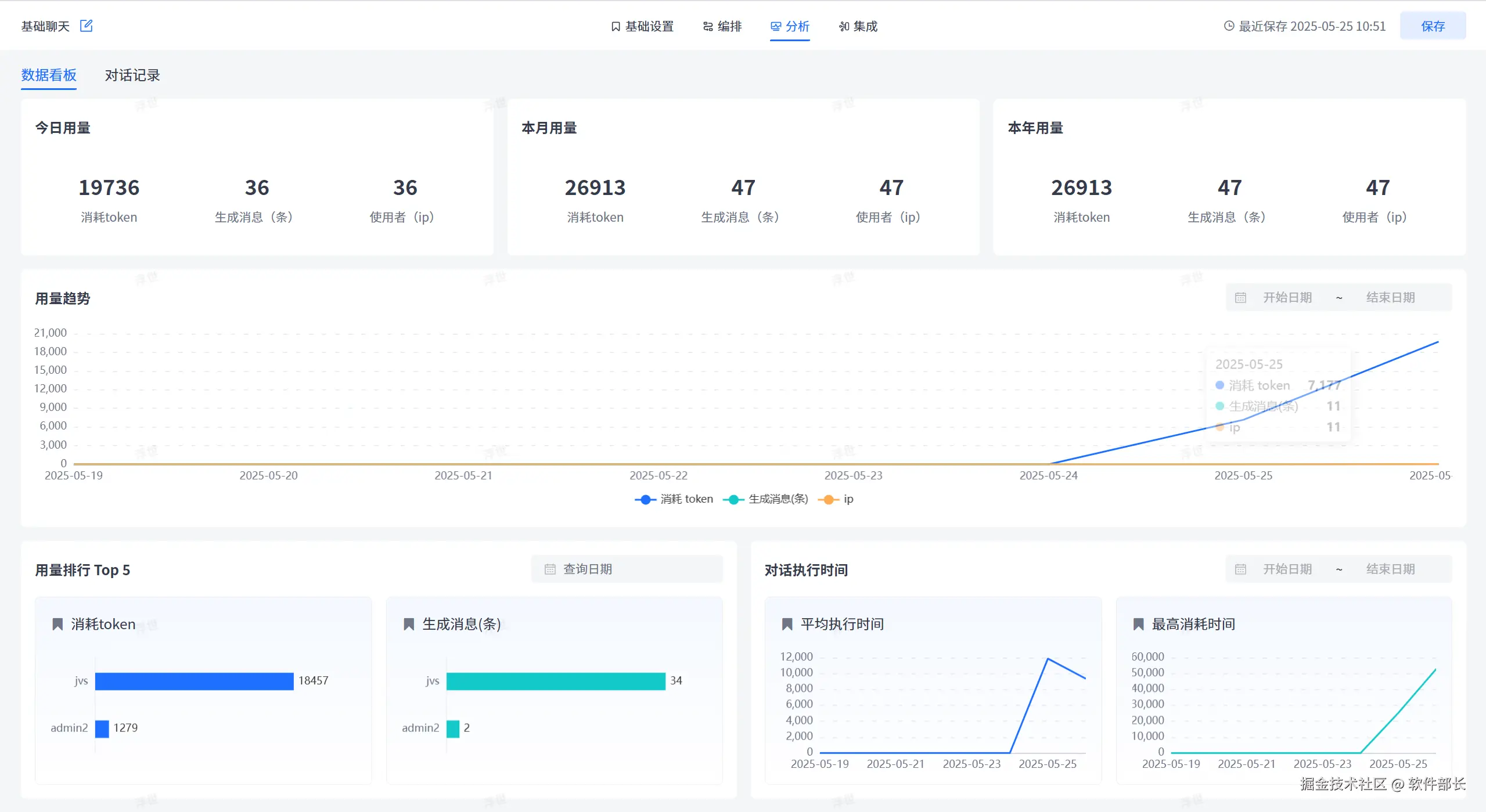This screenshot has width=1486, height=812.
Task: Click calendar icon in 查询日期 field
Action: click(549, 569)
